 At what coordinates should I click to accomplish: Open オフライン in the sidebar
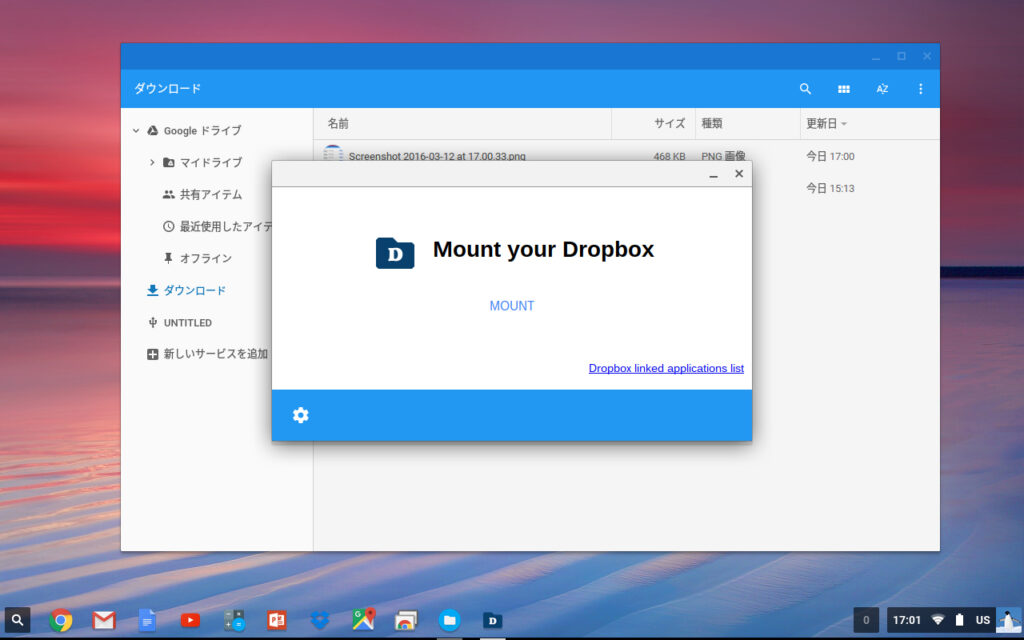[x=197, y=258]
